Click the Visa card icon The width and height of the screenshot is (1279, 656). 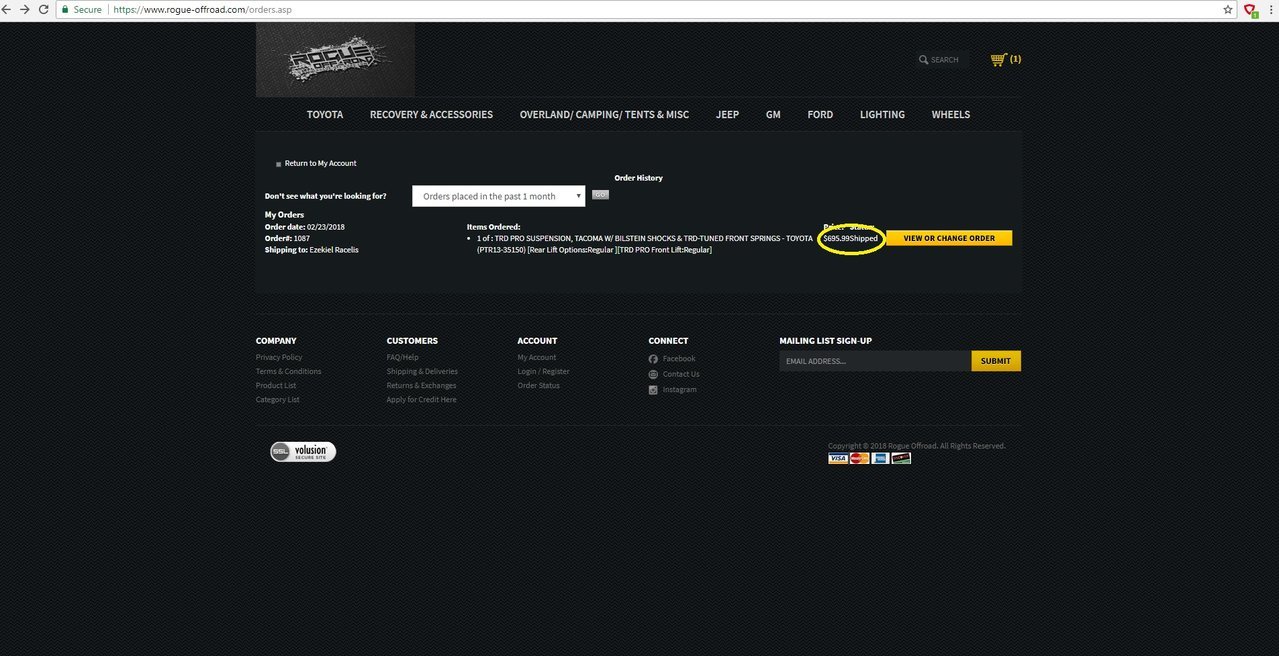point(838,458)
